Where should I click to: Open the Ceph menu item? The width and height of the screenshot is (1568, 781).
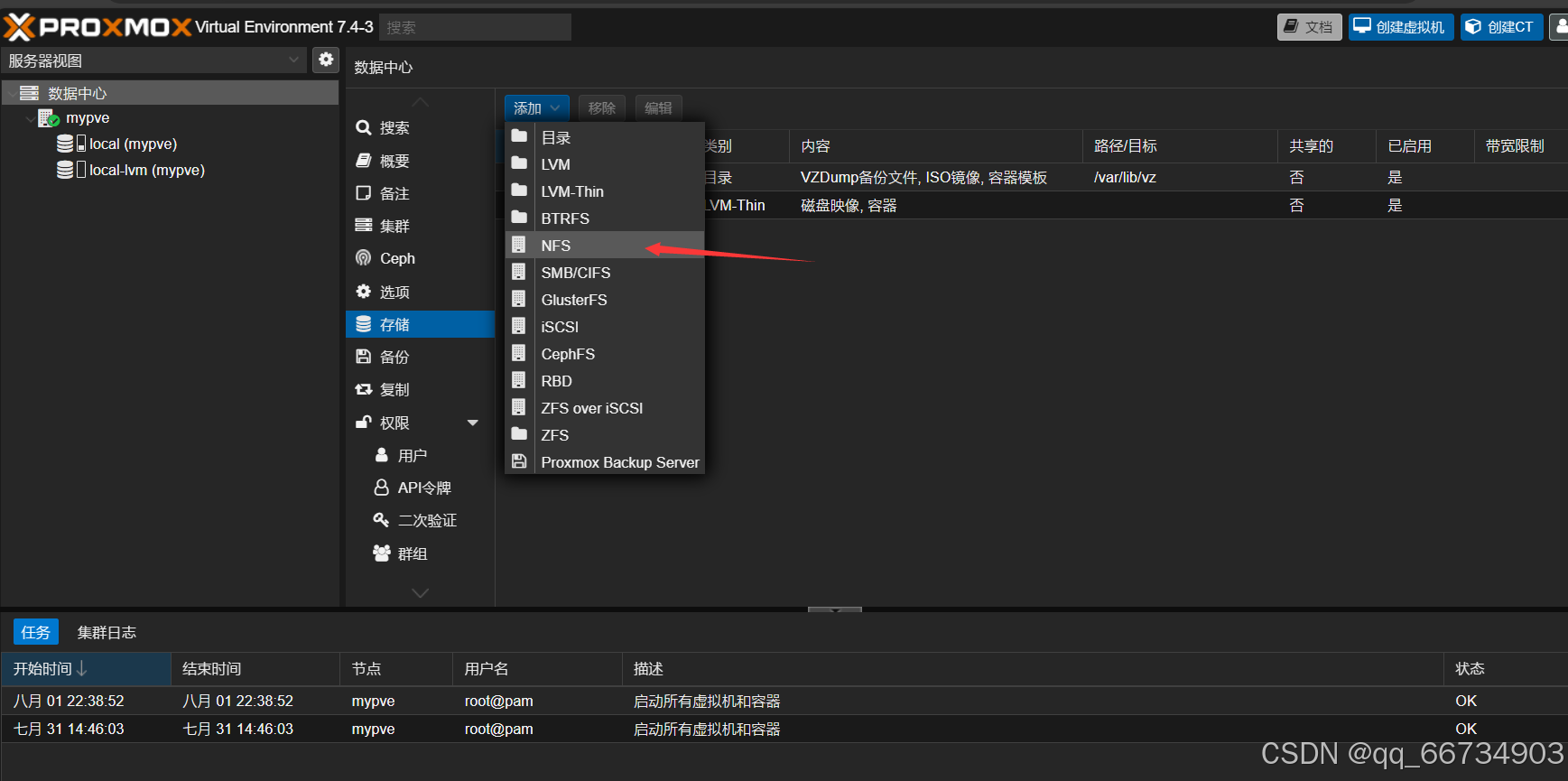[420, 258]
